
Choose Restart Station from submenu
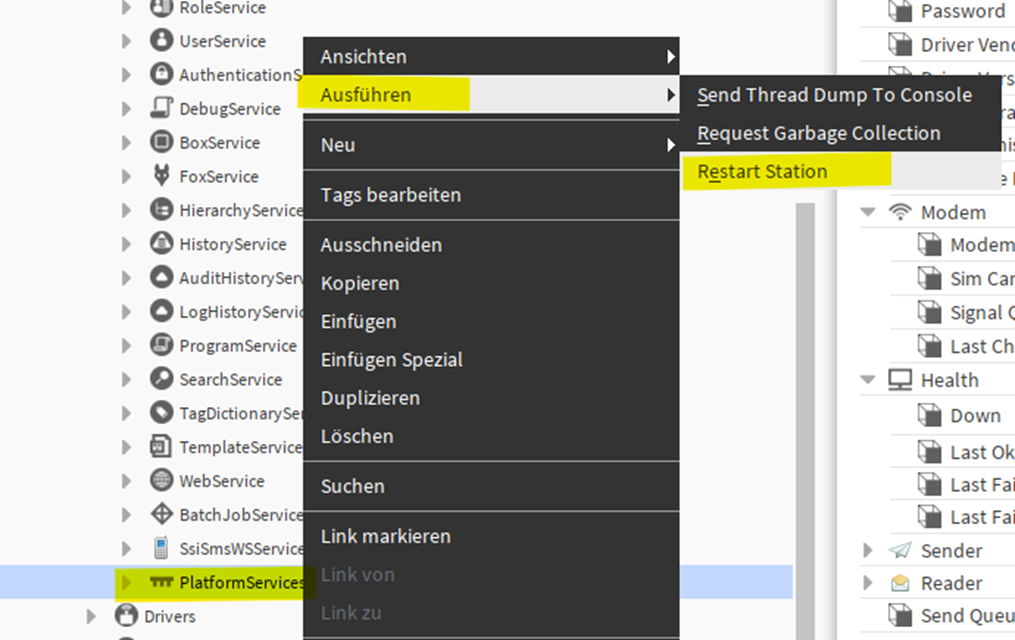tap(762, 171)
